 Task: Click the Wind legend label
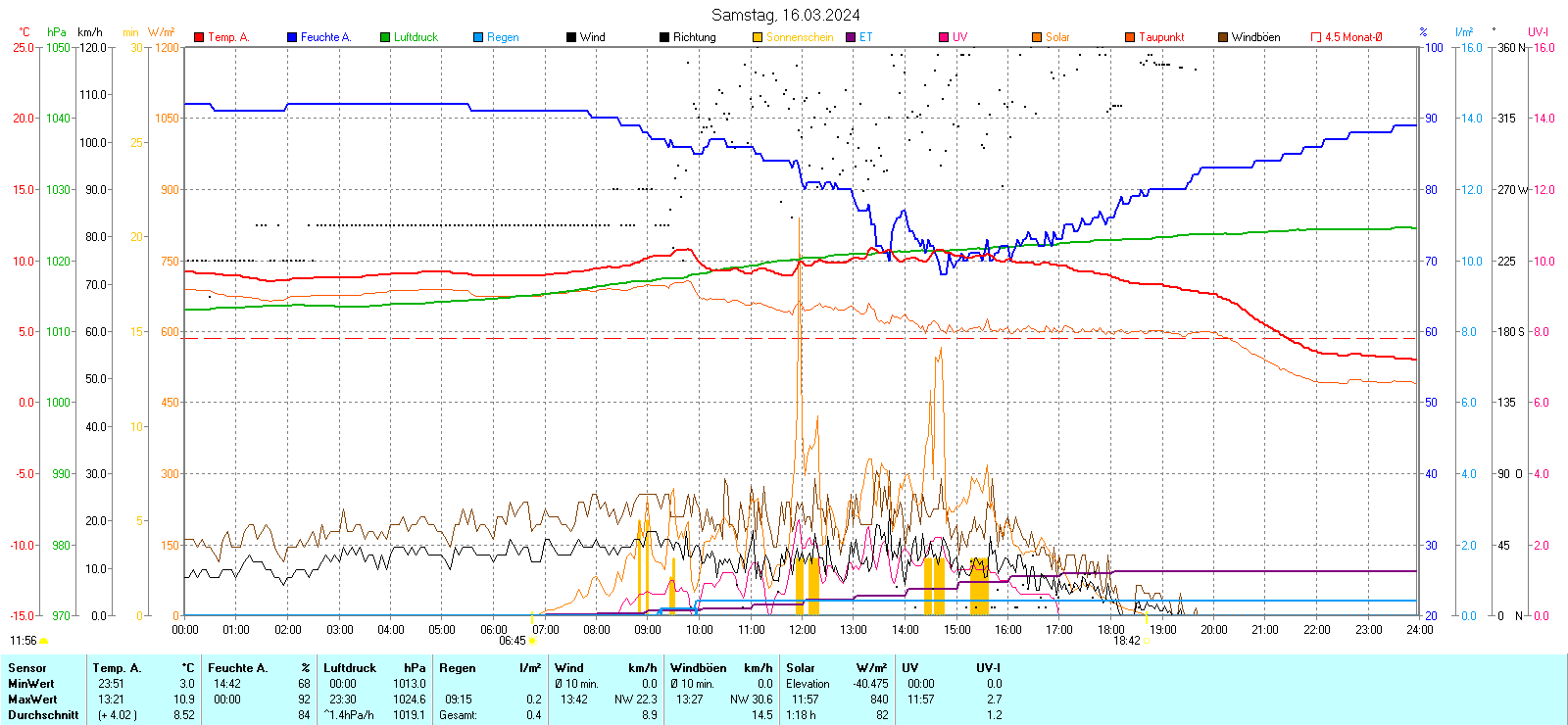[592, 37]
